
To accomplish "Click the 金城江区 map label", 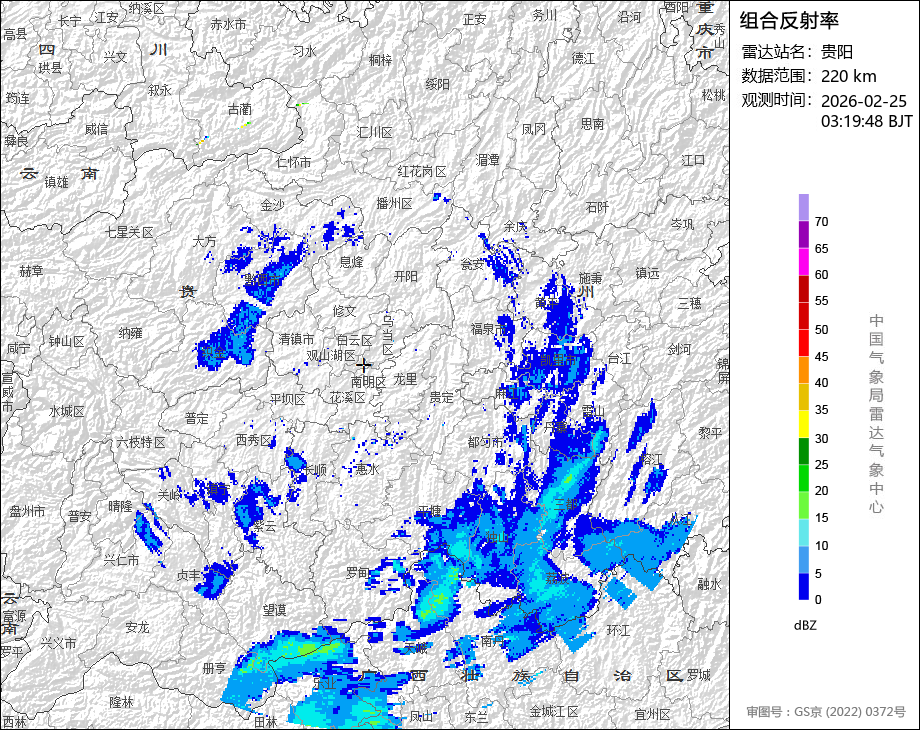I will tap(554, 712).
